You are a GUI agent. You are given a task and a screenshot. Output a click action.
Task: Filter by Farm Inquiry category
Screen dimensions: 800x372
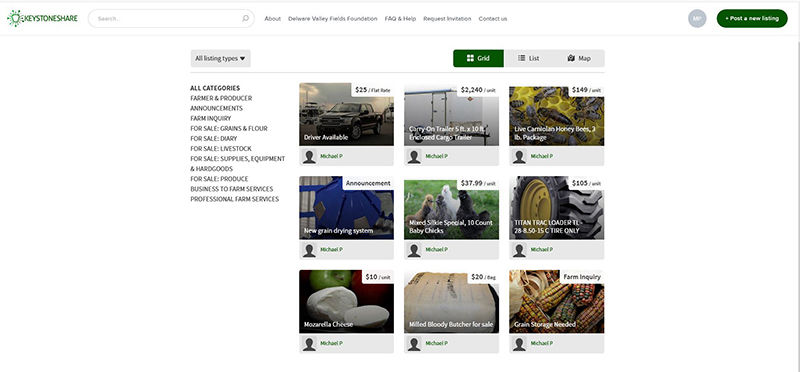(x=211, y=118)
